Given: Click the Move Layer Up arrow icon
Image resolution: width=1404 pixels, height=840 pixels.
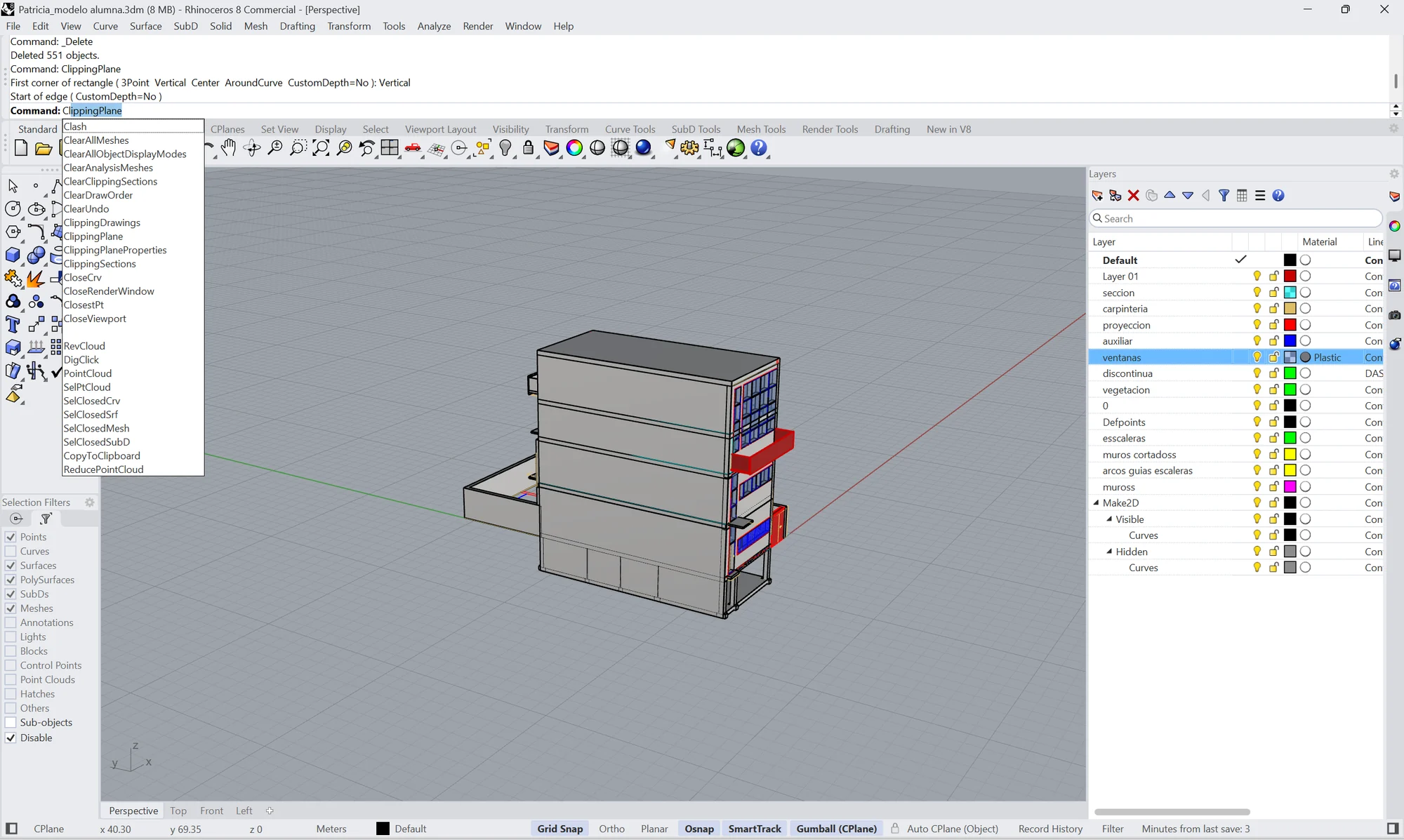Looking at the screenshot, I should coord(1170,196).
